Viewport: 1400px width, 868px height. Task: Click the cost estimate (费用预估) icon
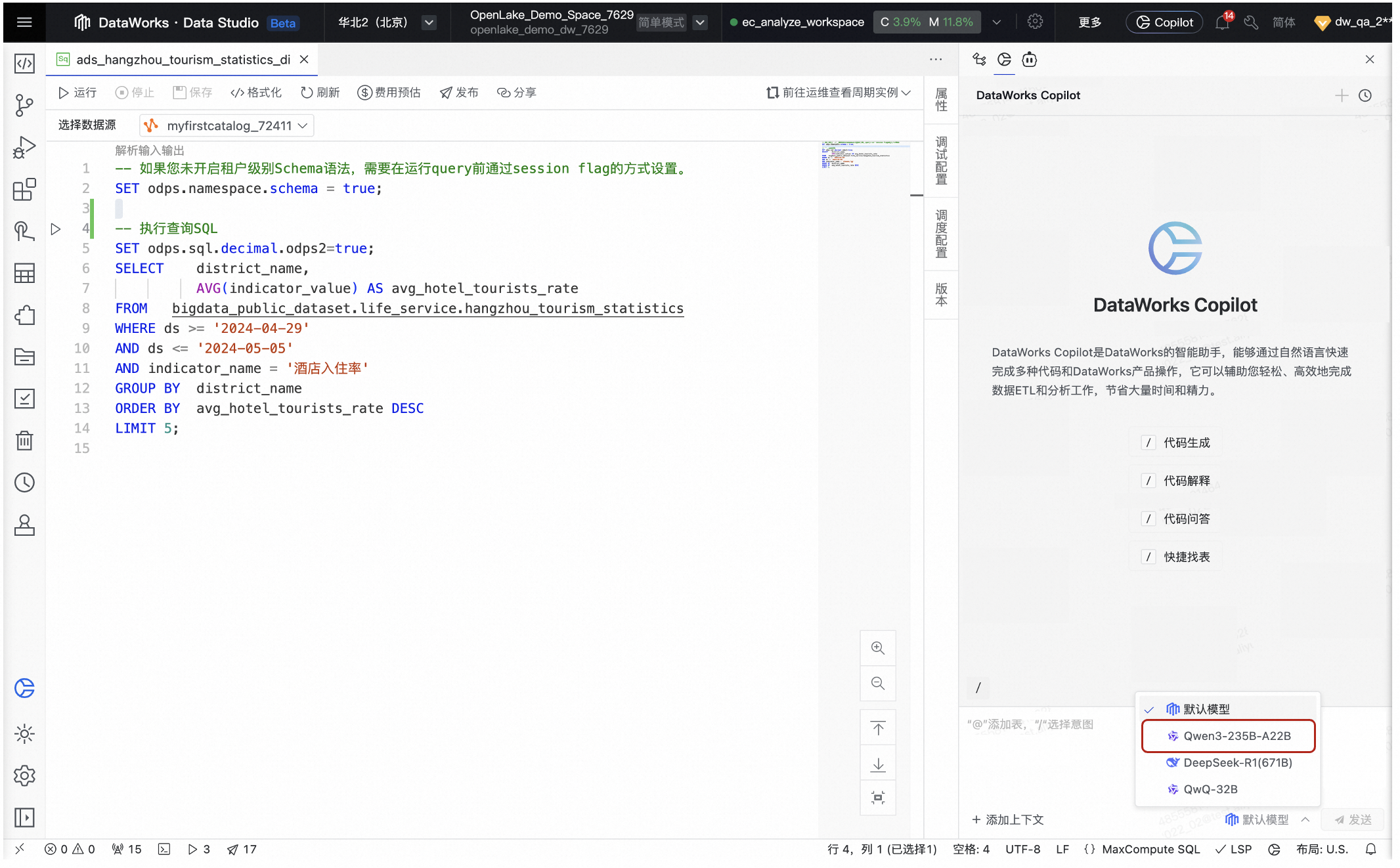(x=364, y=93)
